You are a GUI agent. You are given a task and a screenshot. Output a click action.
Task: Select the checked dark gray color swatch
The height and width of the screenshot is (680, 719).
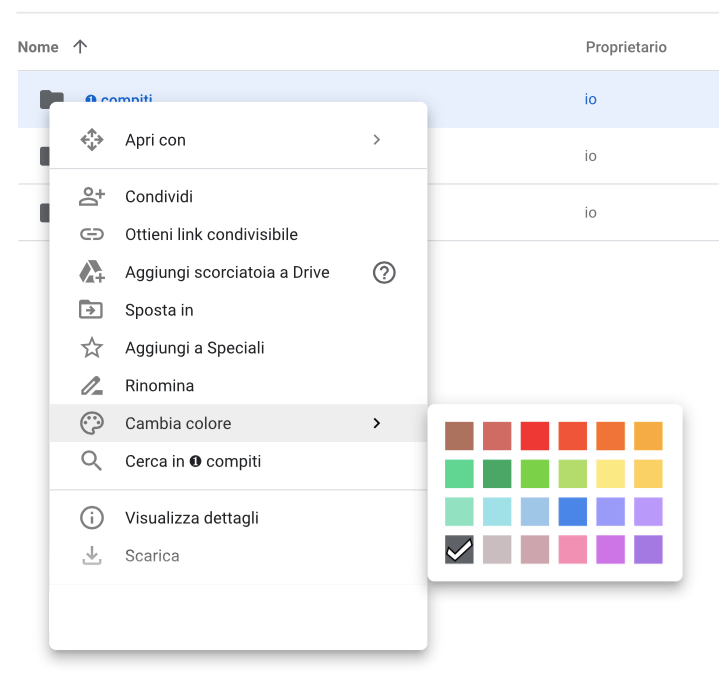459,549
